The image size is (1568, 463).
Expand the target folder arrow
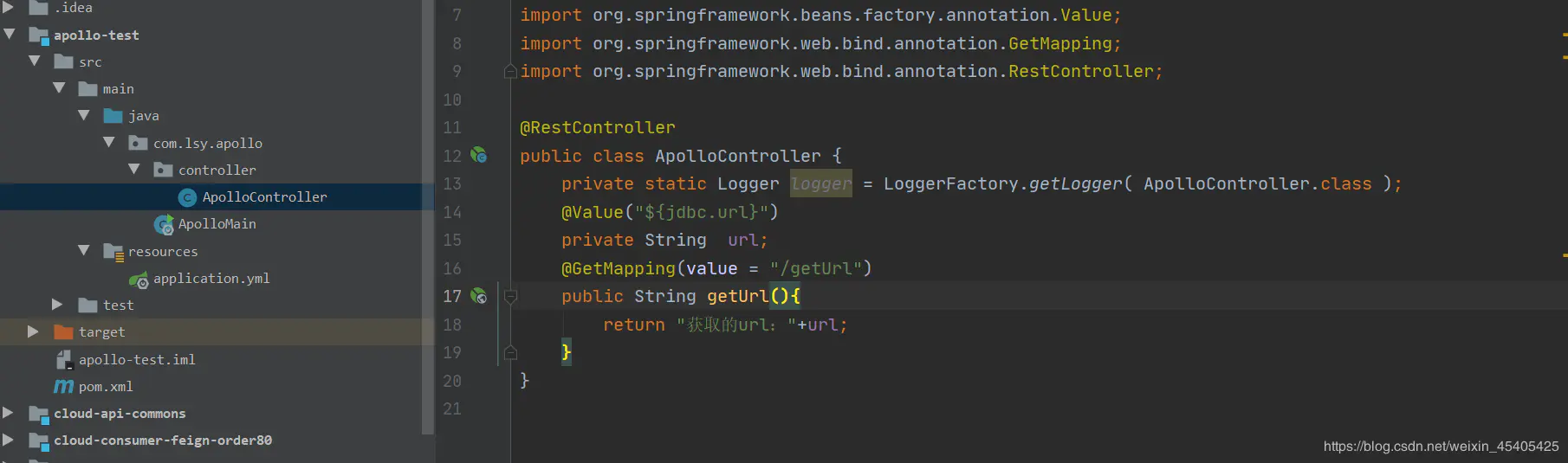(x=33, y=331)
